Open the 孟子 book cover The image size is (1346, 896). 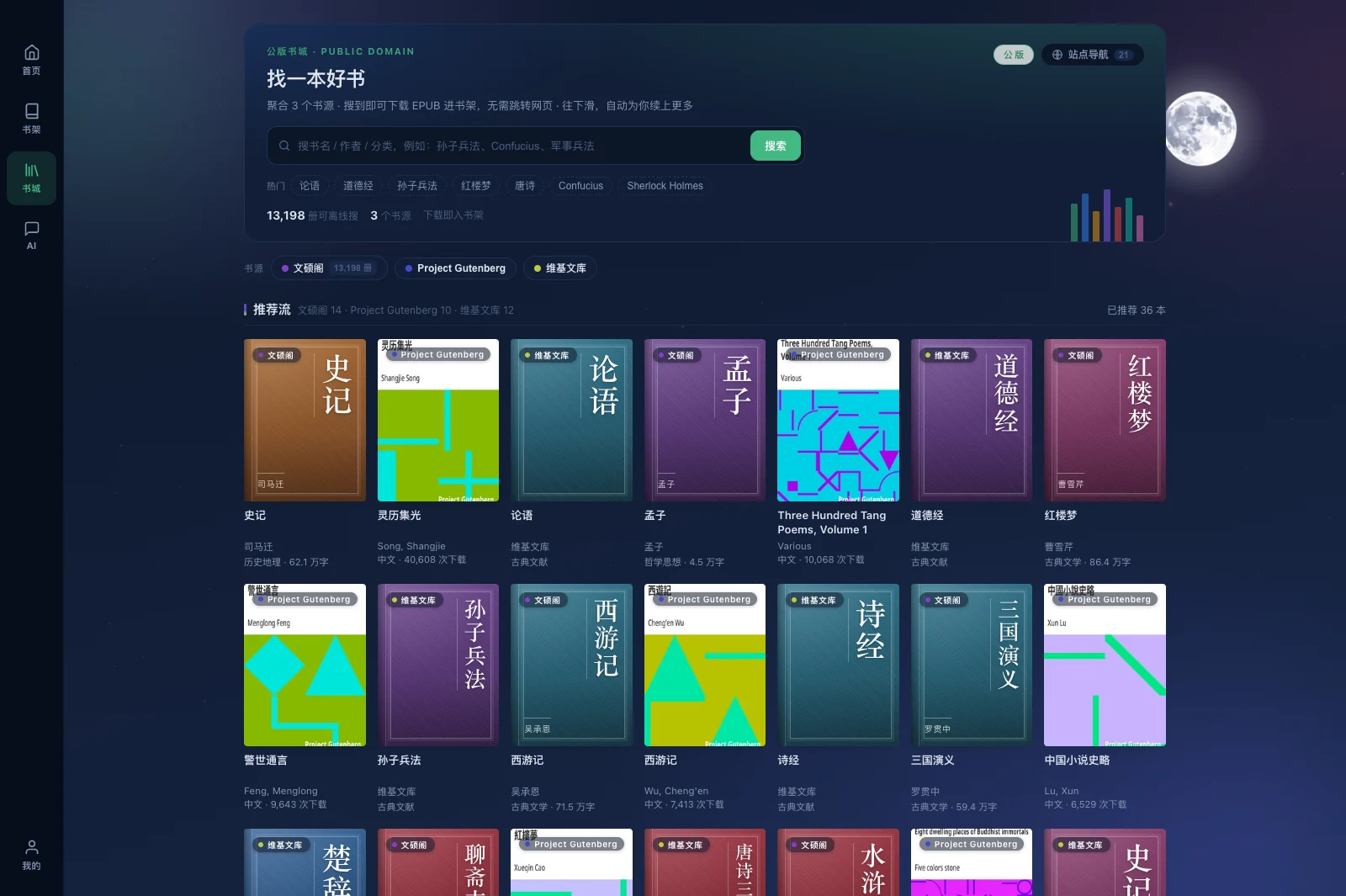click(705, 420)
